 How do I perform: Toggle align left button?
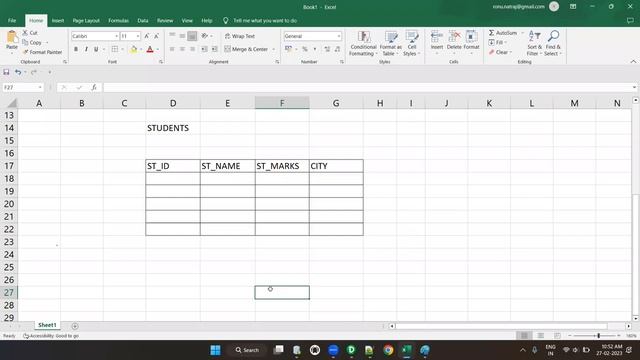(172, 49)
